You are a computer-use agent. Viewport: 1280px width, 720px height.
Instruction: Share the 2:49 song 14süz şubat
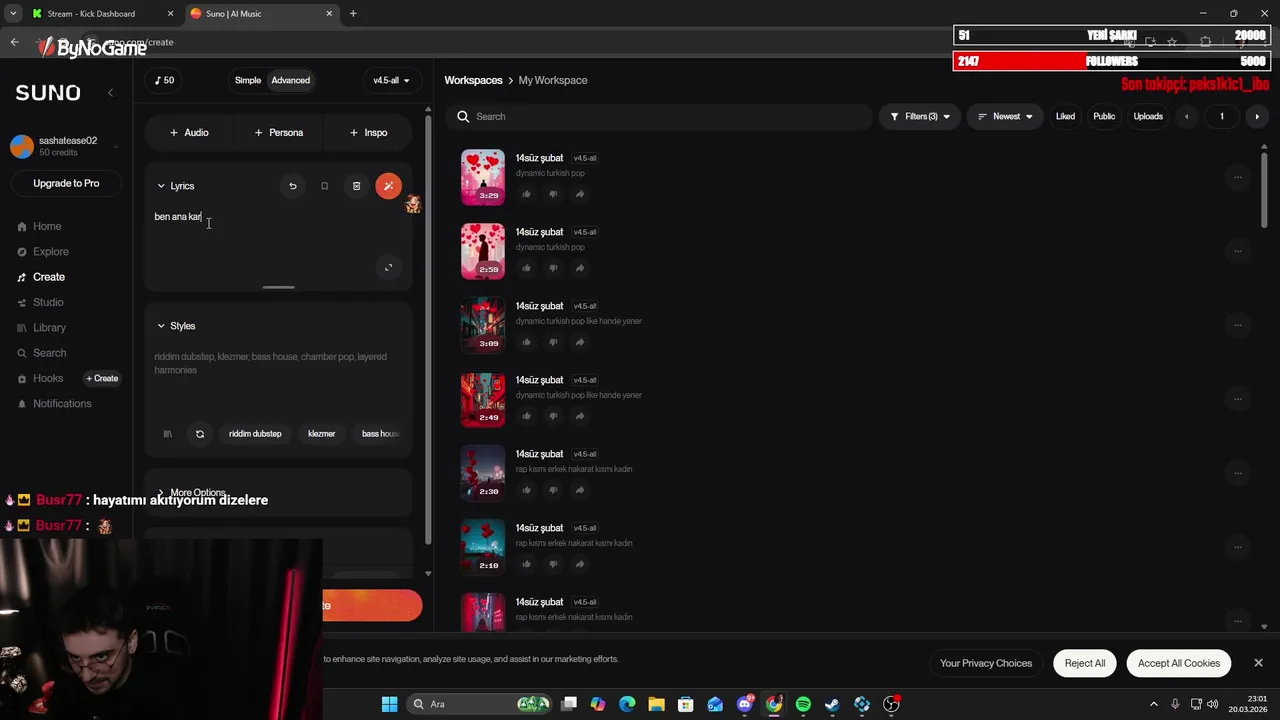(x=580, y=416)
